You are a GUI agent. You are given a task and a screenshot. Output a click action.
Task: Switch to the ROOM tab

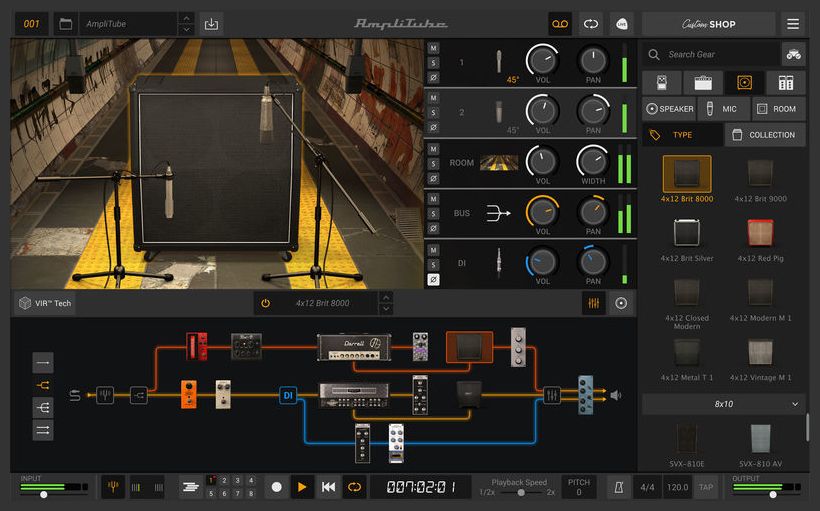coord(779,109)
